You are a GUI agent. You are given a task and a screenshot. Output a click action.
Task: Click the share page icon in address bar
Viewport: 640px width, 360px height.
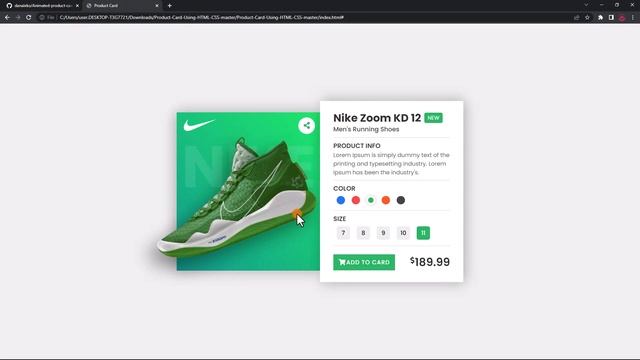click(x=577, y=18)
